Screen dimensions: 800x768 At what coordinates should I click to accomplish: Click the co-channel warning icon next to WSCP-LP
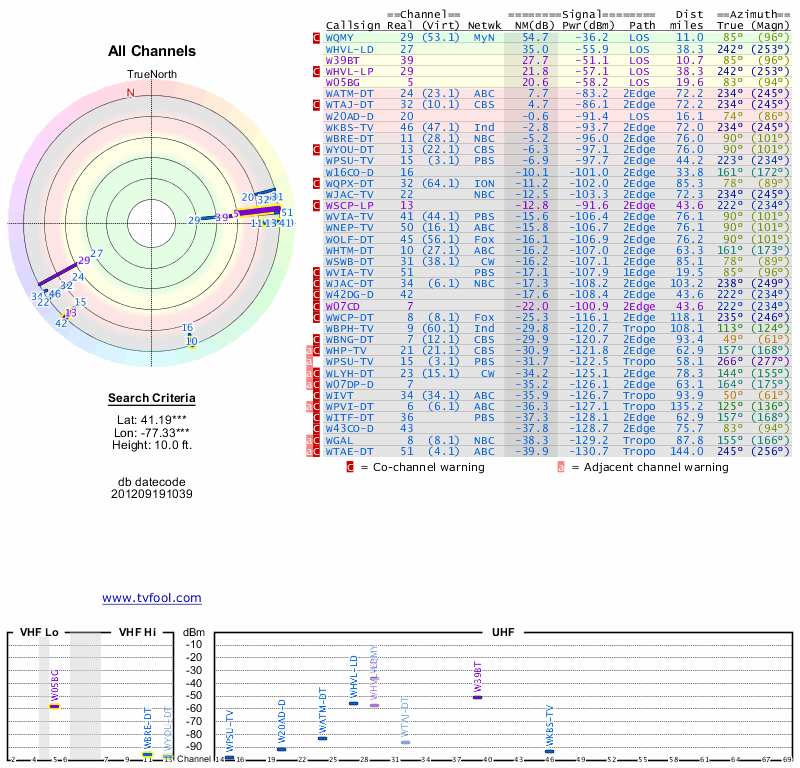317,206
